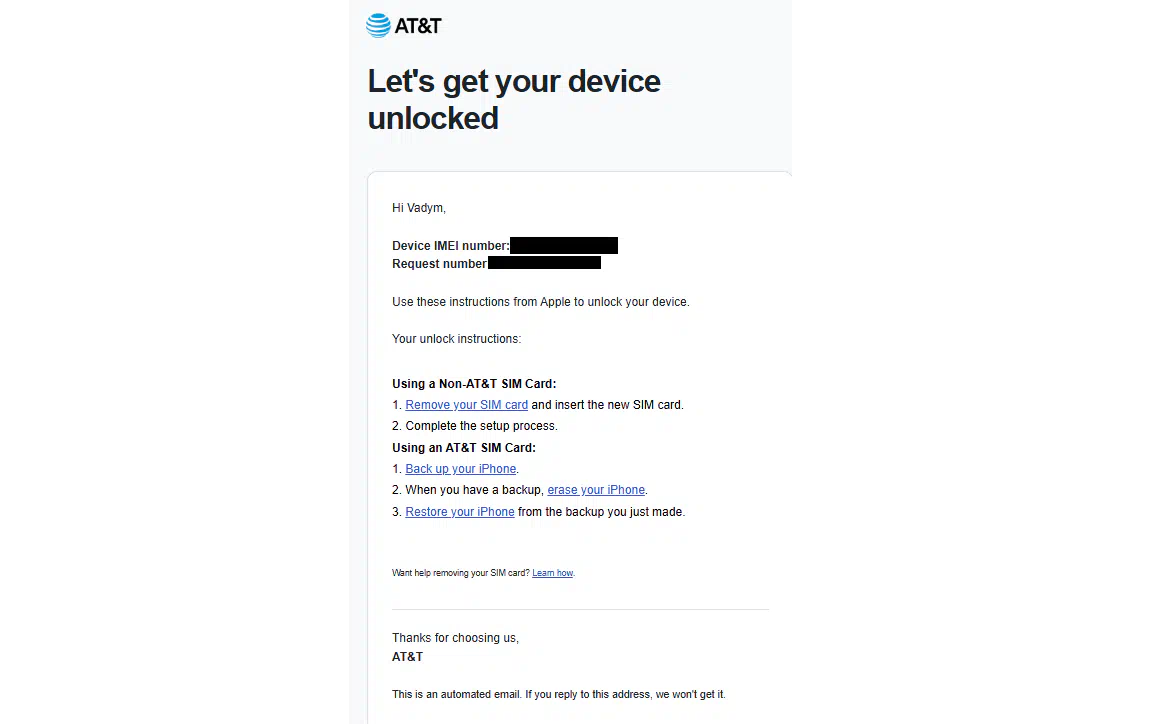Click the AT&T wordmark beside the globe
The width and height of the screenshot is (1152, 725).
click(418, 26)
